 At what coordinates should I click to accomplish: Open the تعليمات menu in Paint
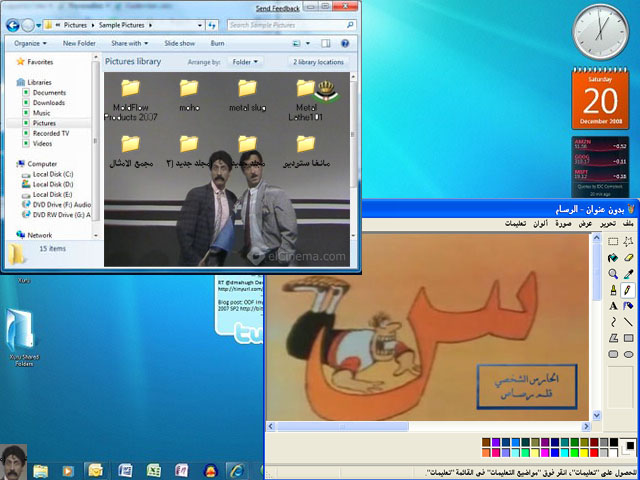(x=515, y=224)
